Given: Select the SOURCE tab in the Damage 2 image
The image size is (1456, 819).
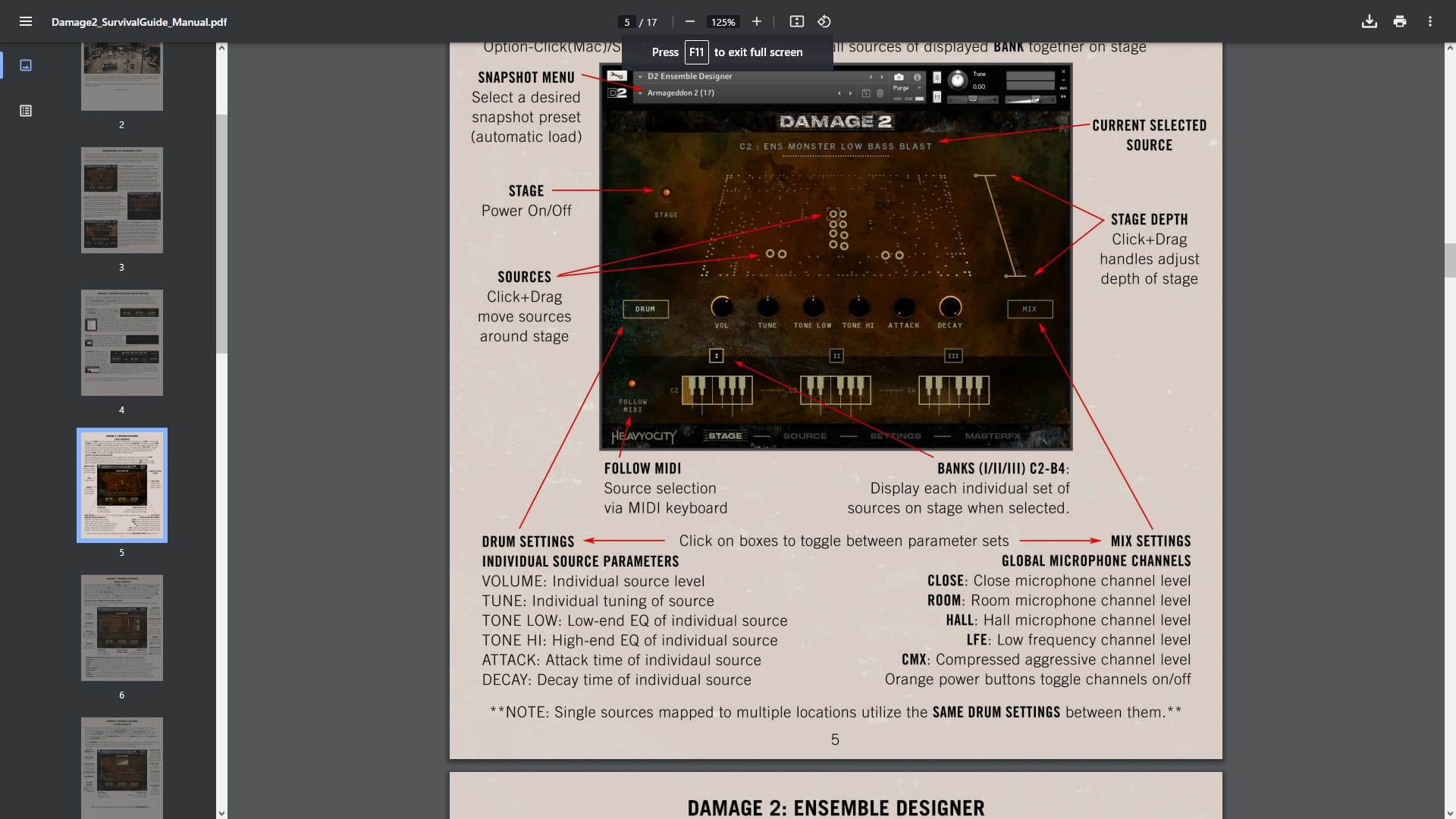Looking at the screenshot, I should (x=805, y=436).
